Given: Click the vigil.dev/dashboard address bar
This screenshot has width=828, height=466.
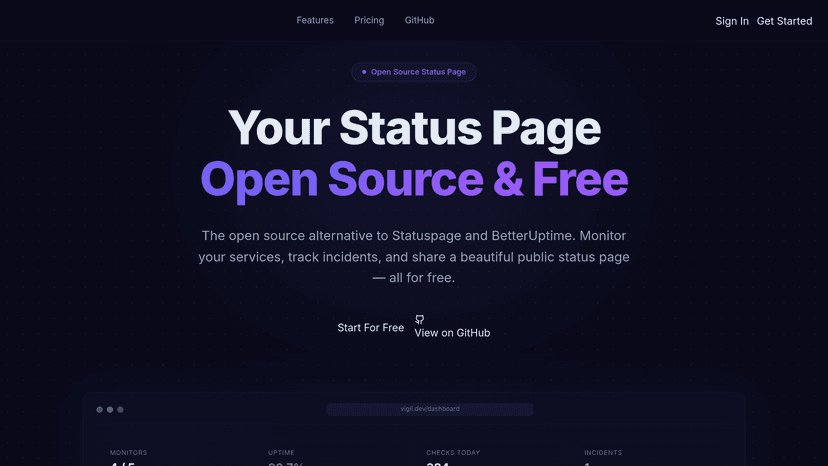Looking at the screenshot, I should pyautogui.click(x=430, y=409).
